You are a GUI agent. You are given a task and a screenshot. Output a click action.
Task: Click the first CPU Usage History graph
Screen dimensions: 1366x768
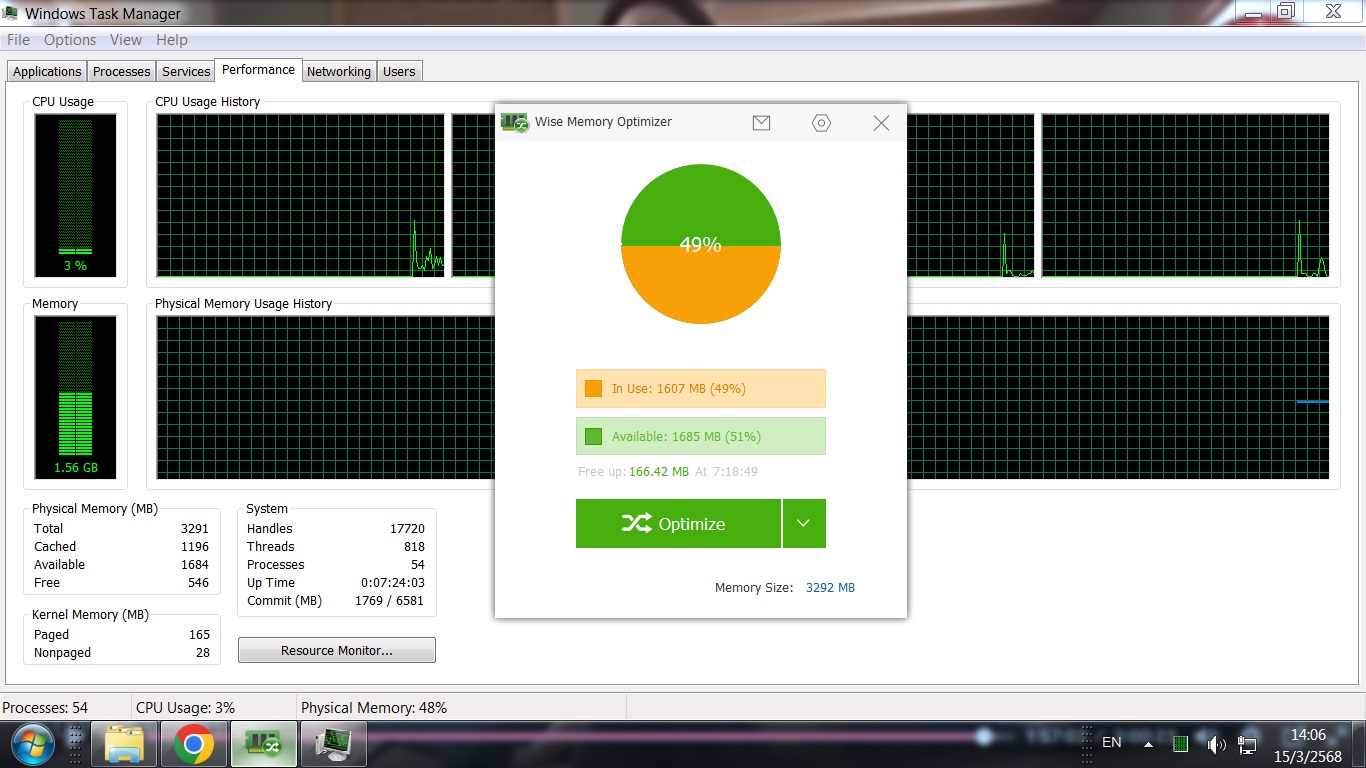pos(300,195)
